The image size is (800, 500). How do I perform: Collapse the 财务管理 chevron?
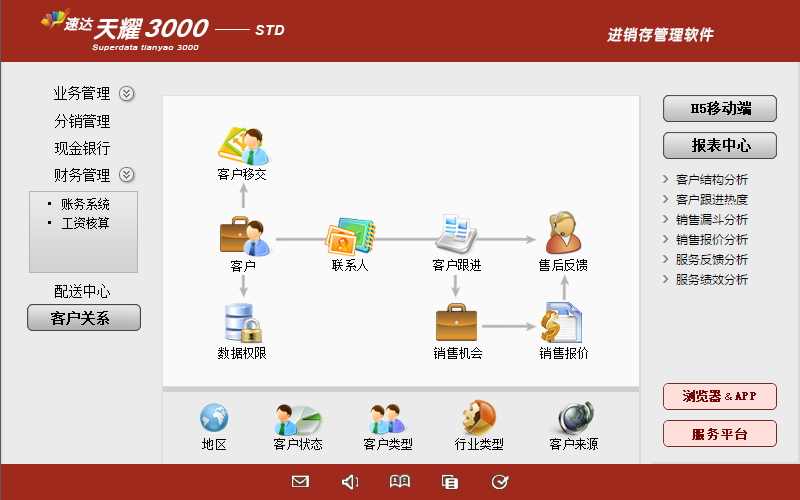pos(127,175)
